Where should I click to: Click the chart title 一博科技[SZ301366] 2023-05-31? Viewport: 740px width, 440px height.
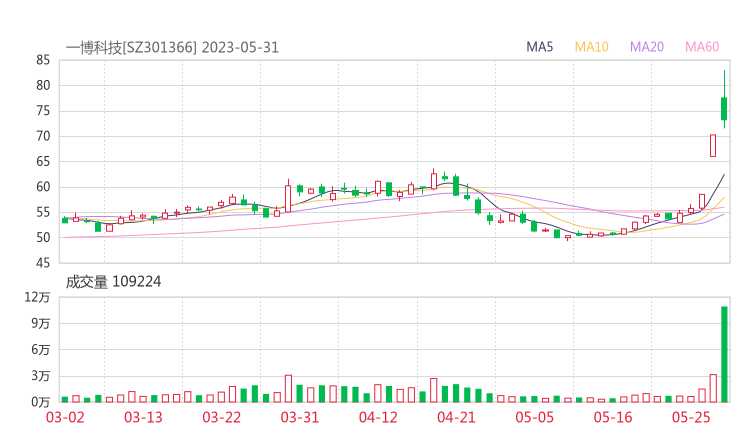(x=172, y=48)
